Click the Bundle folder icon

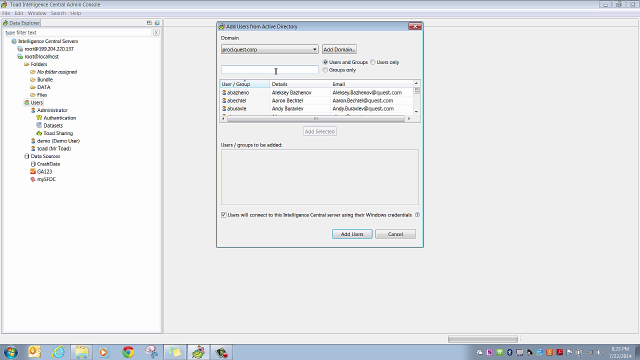pos(33,80)
